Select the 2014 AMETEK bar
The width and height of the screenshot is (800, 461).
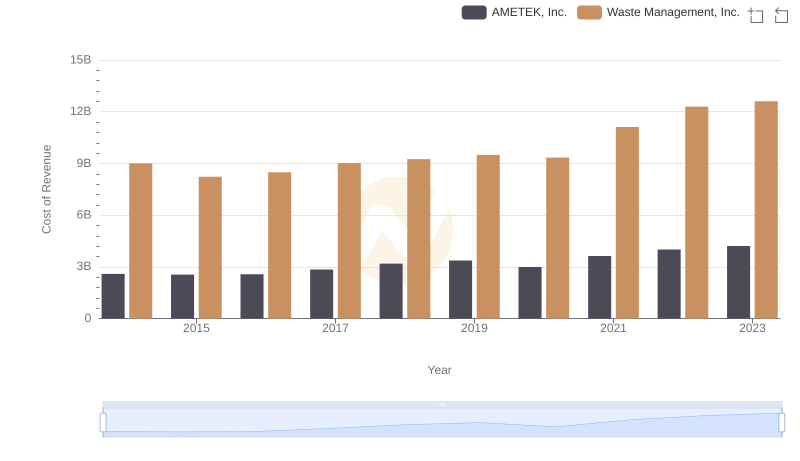[x=113, y=296]
